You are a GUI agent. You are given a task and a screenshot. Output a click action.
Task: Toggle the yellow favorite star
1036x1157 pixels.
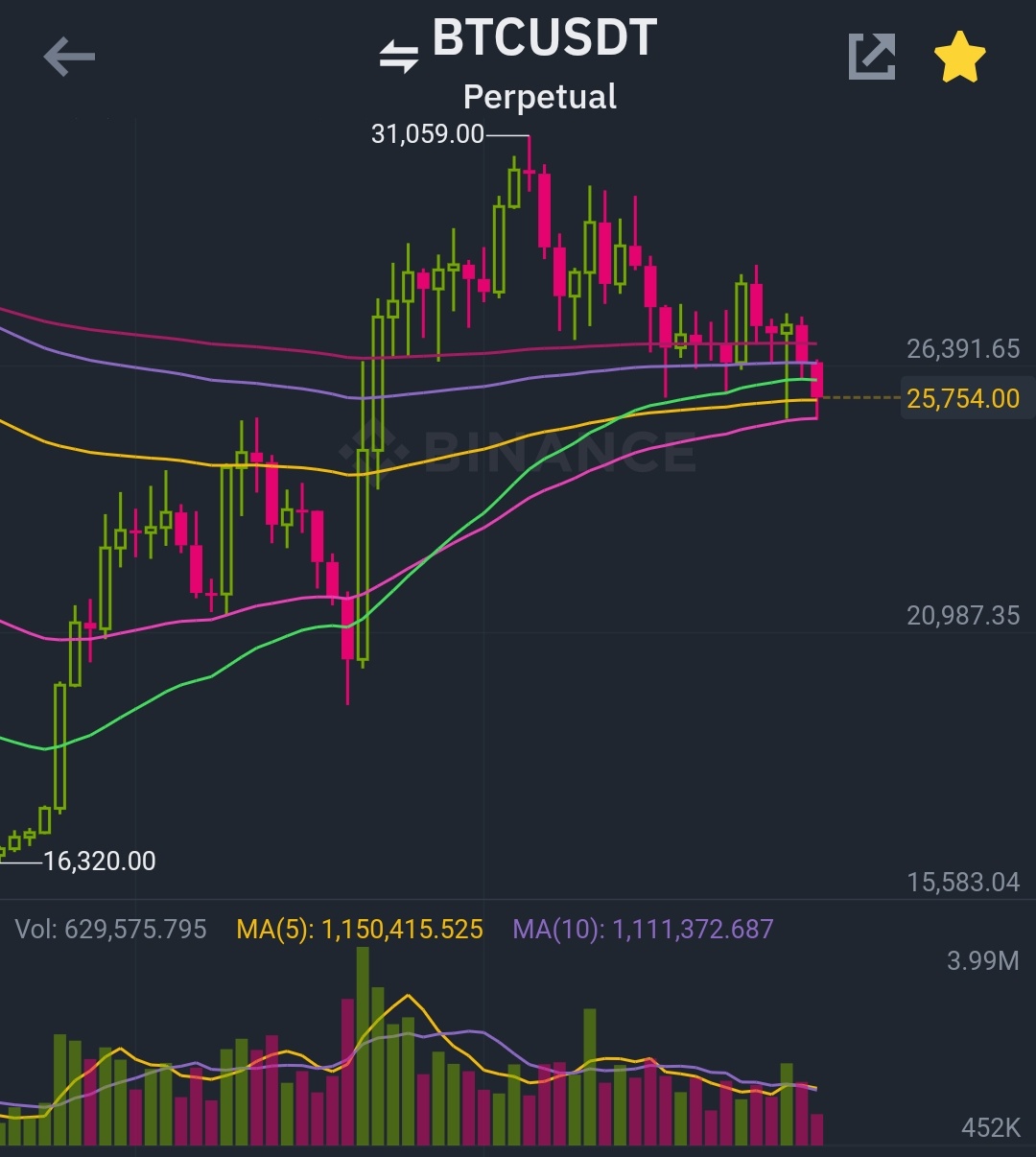[x=960, y=57]
